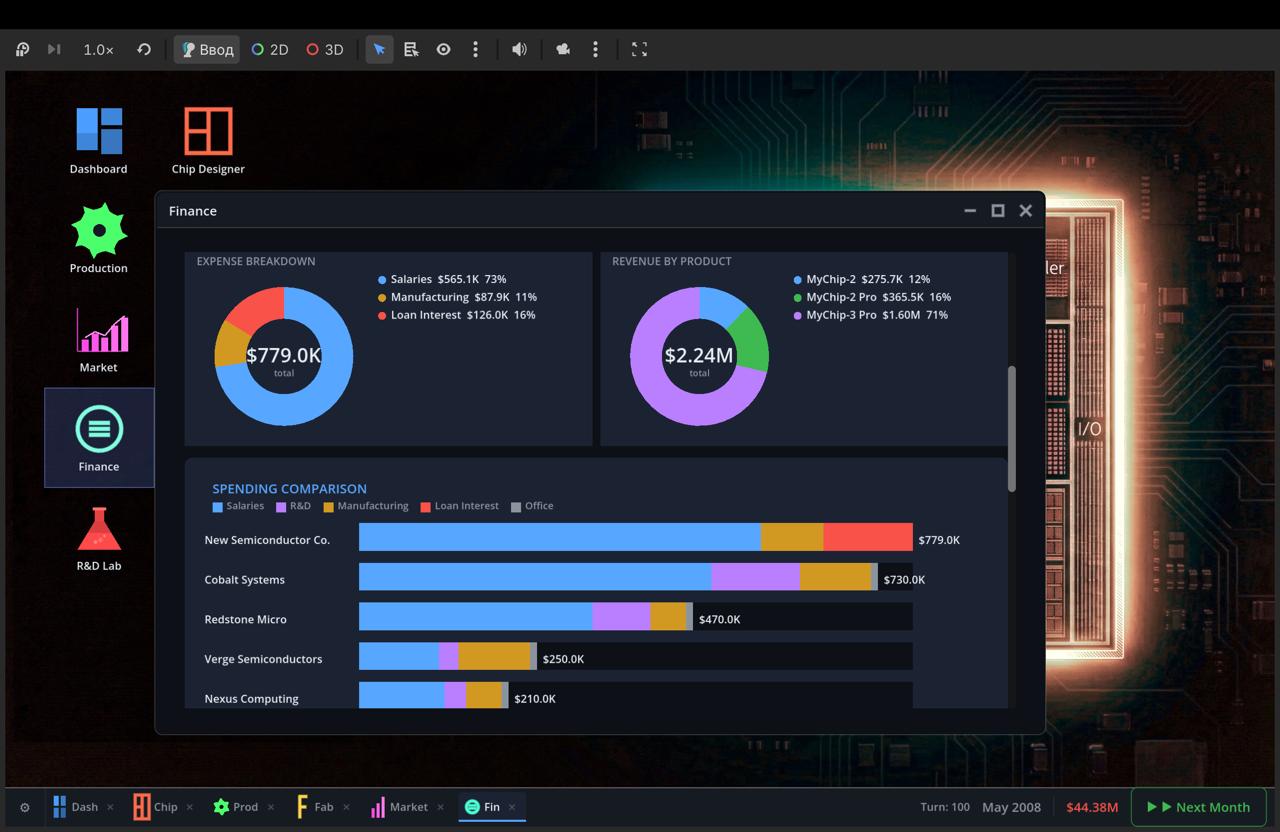Image resolution: width=1280 pixels, height=832 pixels.
Task: Open the Production gear icon
Action: 99,240
